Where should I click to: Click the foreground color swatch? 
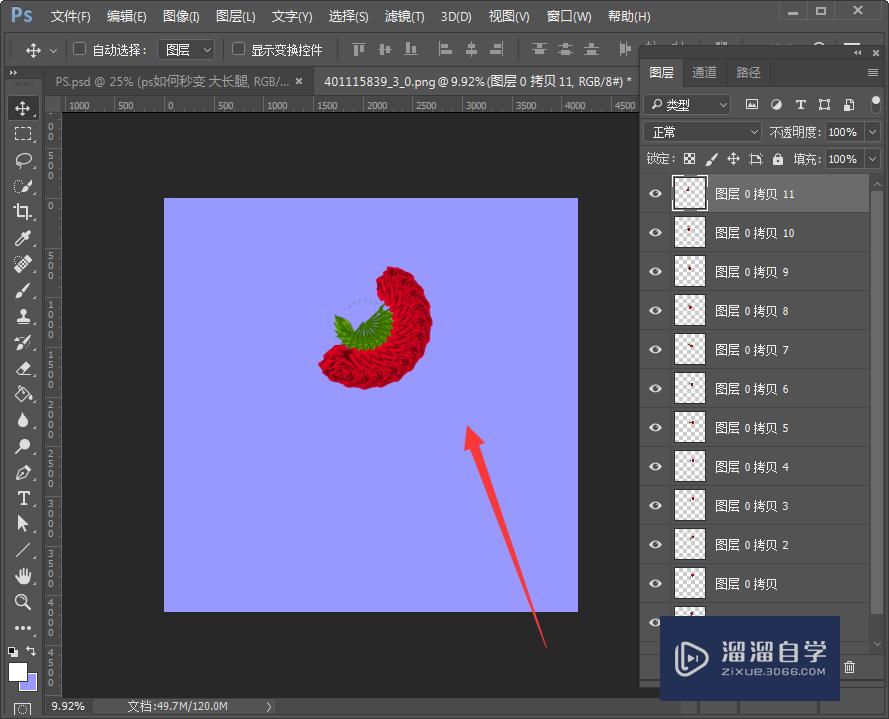coord(16,671)
